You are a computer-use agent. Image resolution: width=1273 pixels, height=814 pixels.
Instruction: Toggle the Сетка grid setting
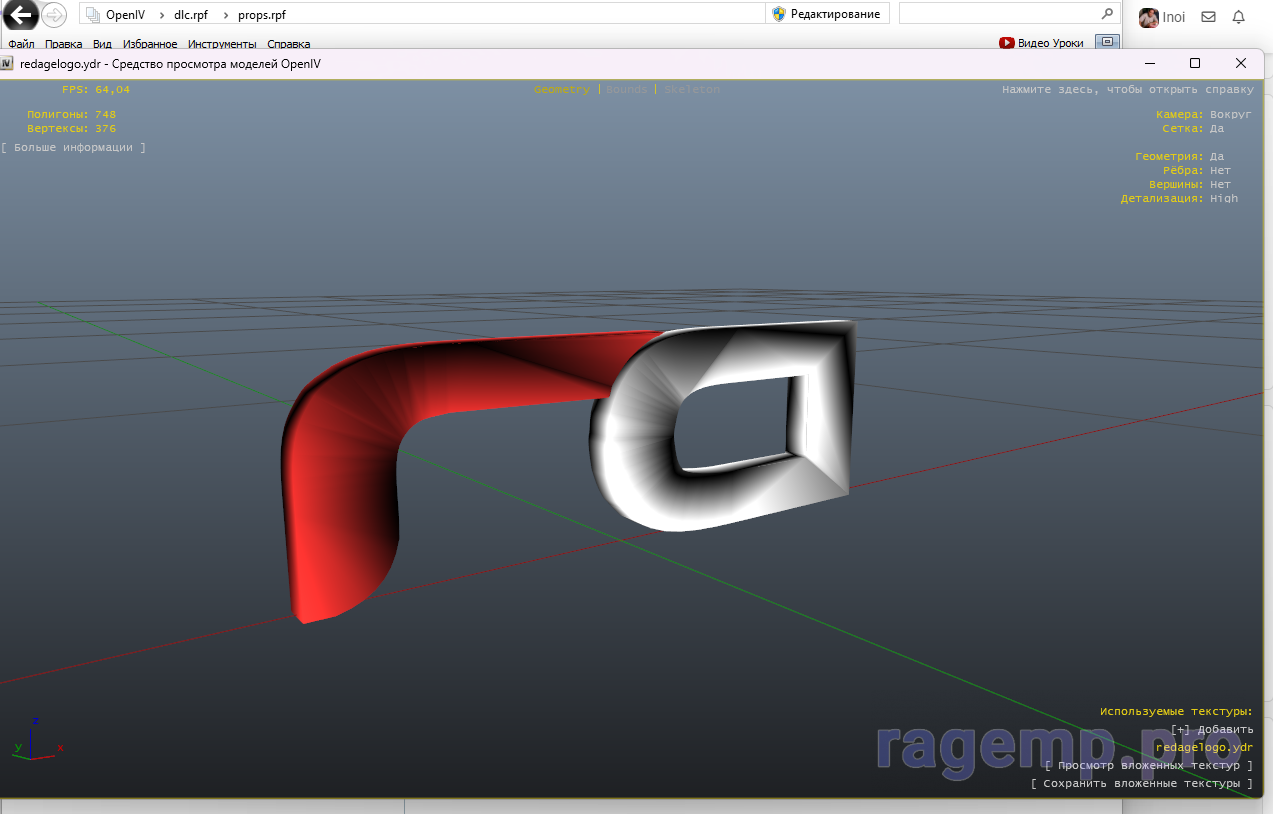pyautogui.click(x=1194, y=128)
